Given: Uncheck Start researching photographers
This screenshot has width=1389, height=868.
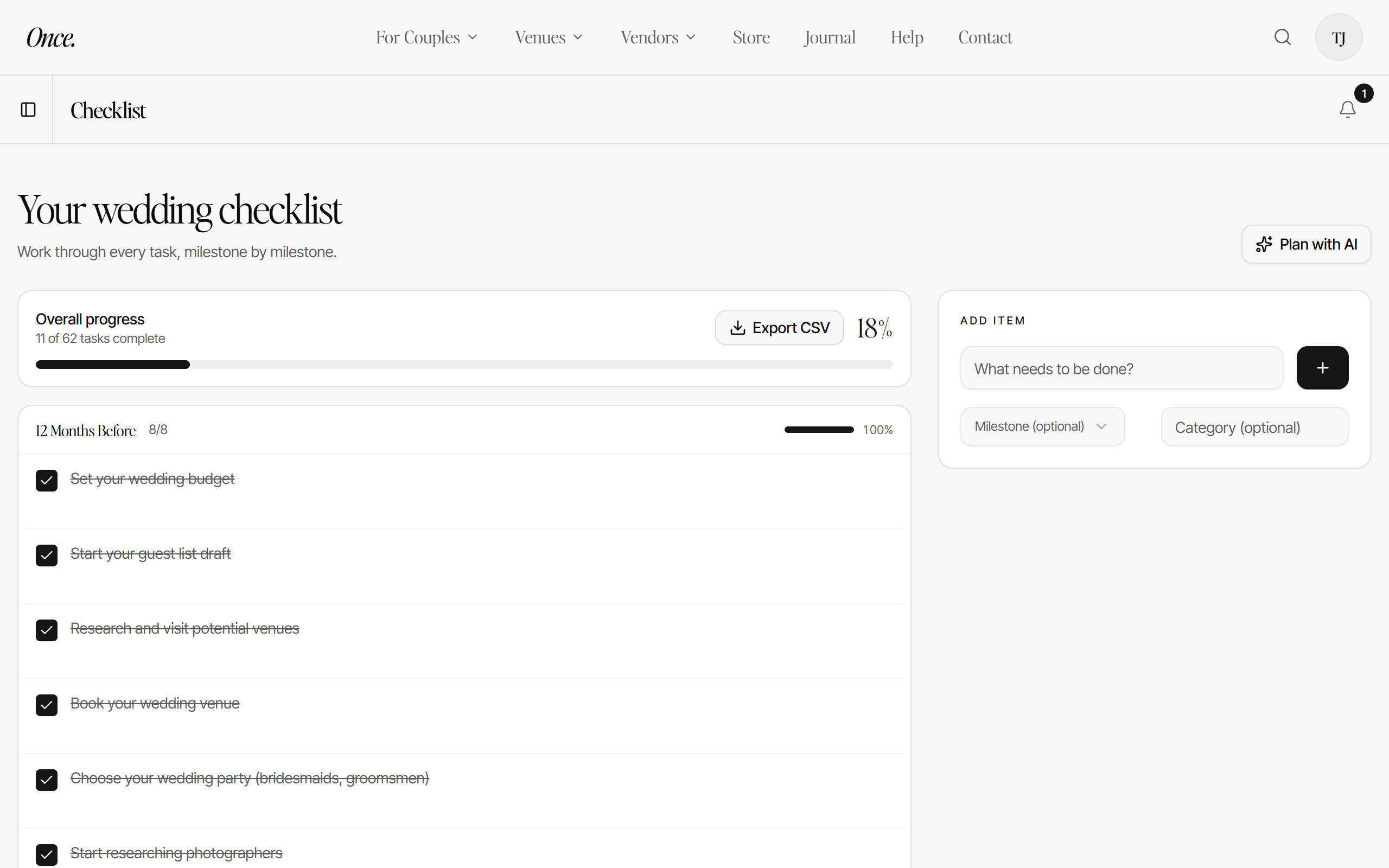Looking at the screenshot, I should [47, 855].
